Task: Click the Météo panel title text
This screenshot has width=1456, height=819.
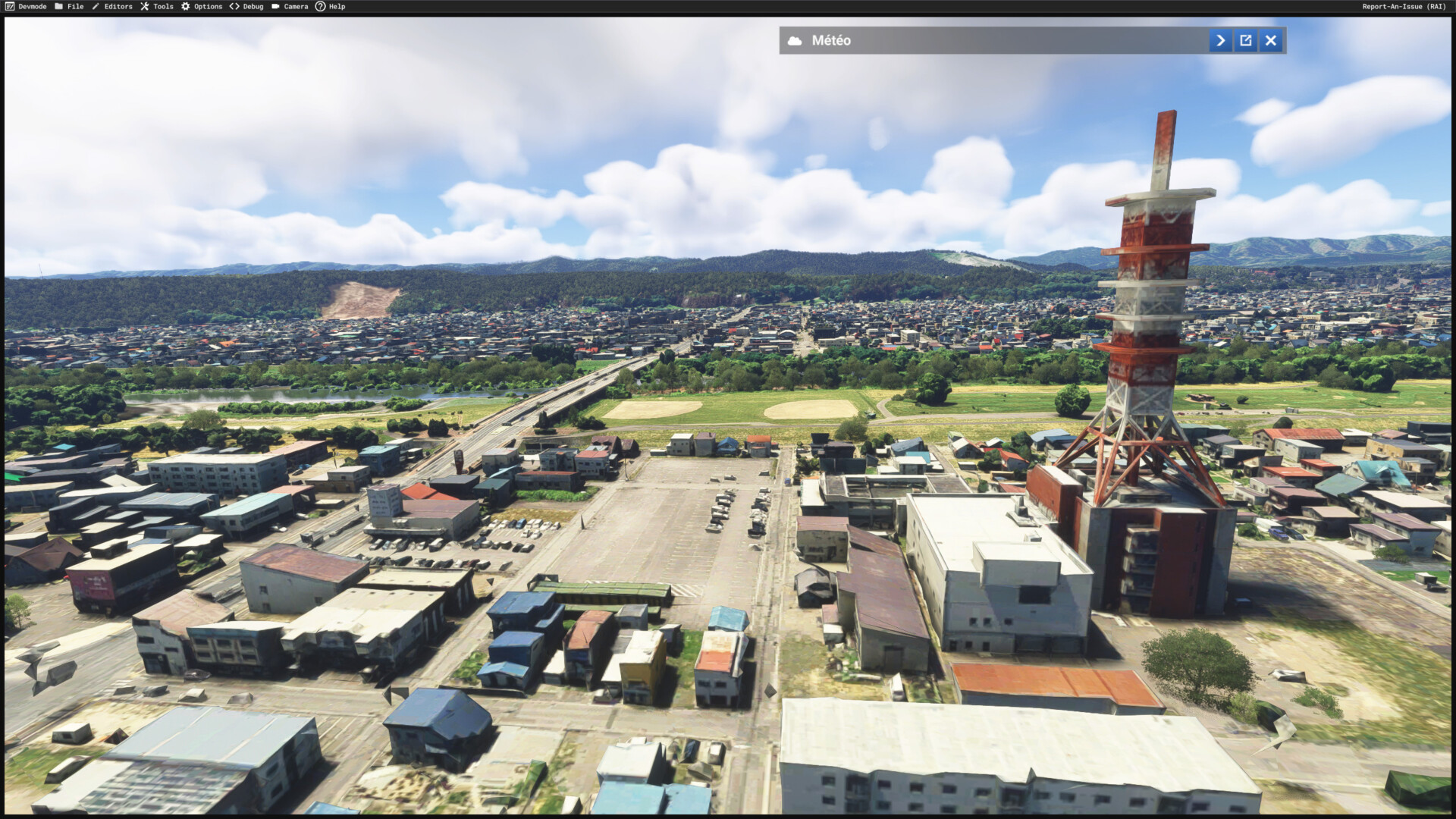Action: click(x=831, y=41)
